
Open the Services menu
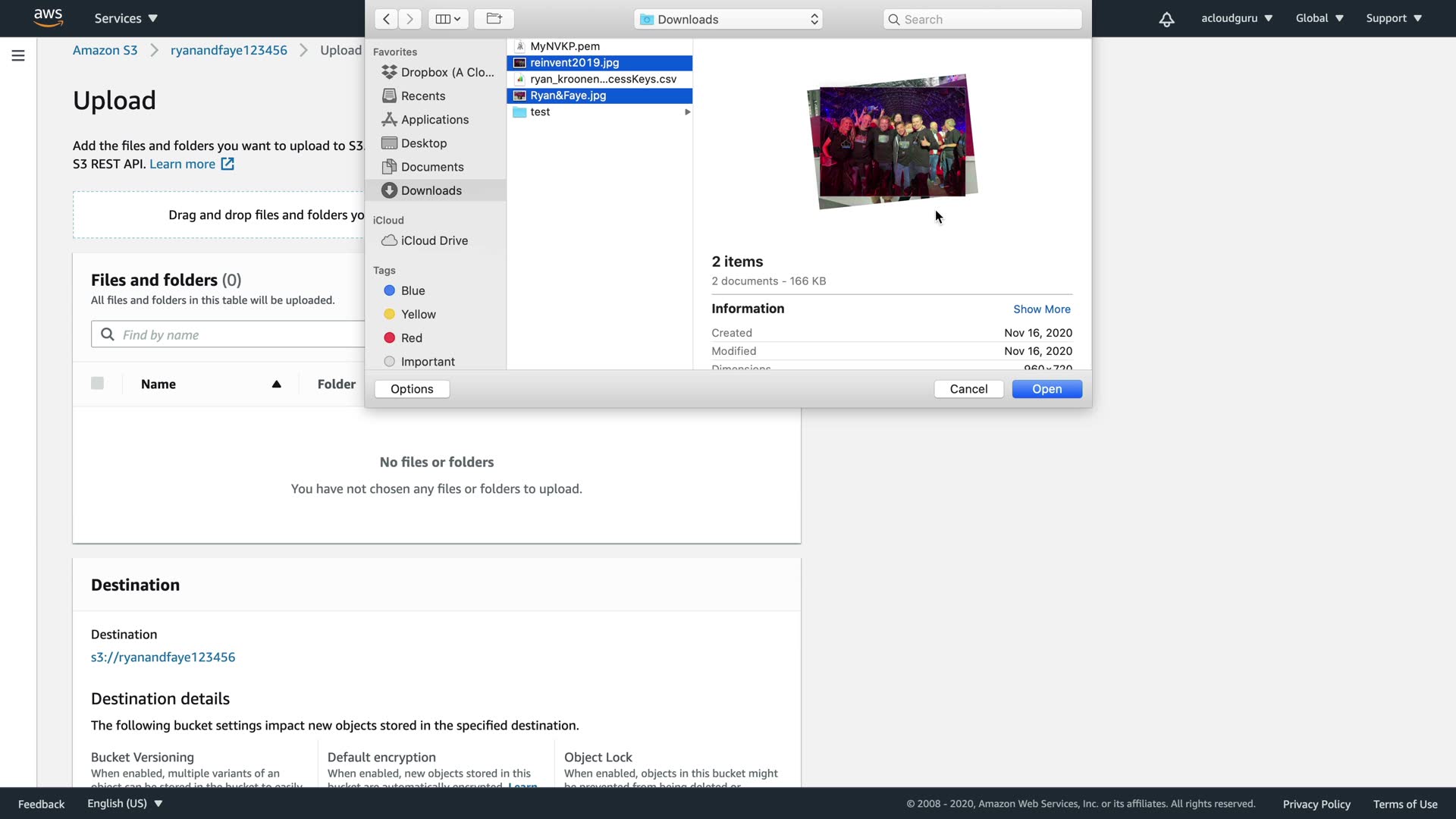click(x=126, y=18)
